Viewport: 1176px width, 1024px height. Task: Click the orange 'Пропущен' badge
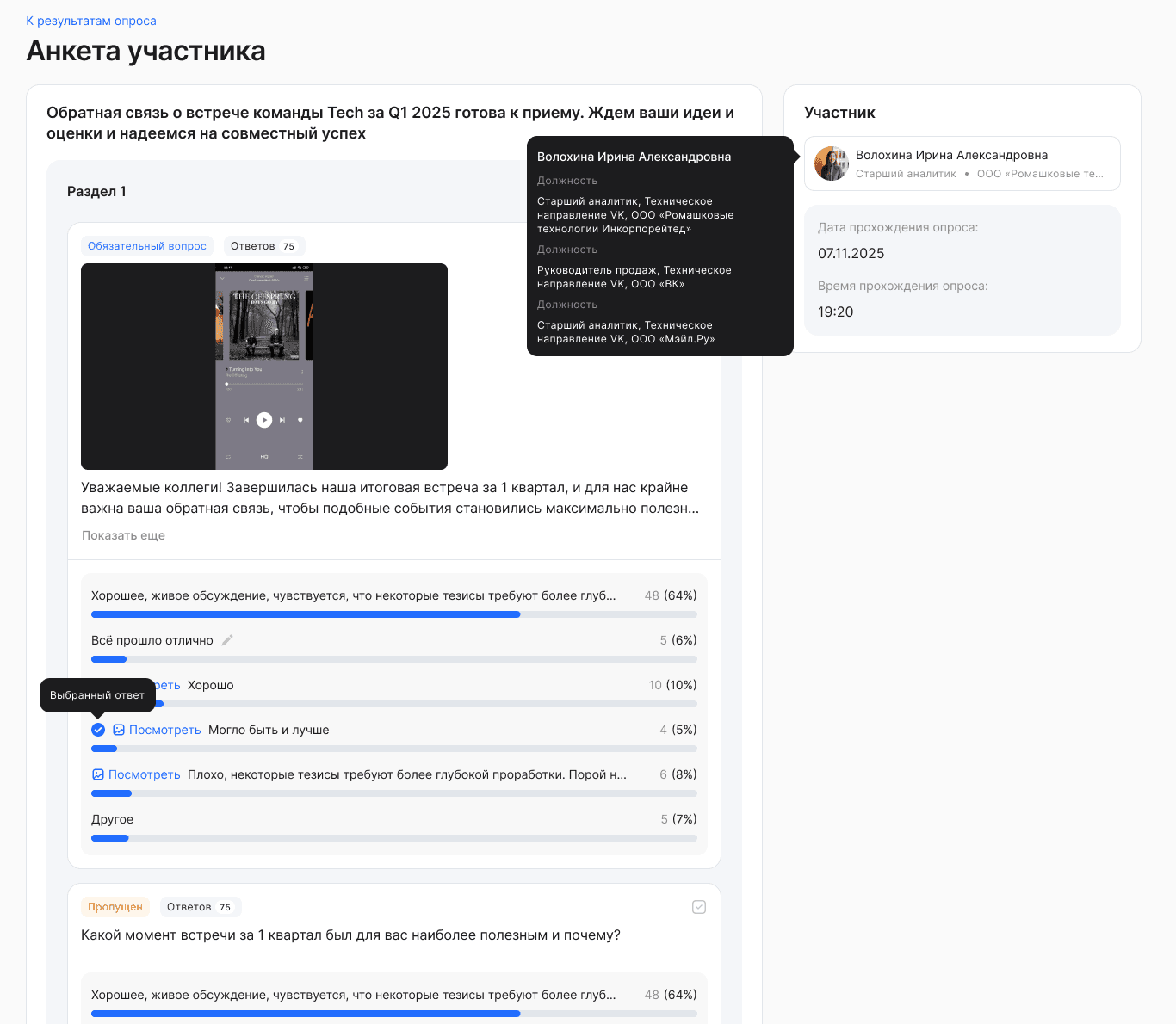coord(115,907)
